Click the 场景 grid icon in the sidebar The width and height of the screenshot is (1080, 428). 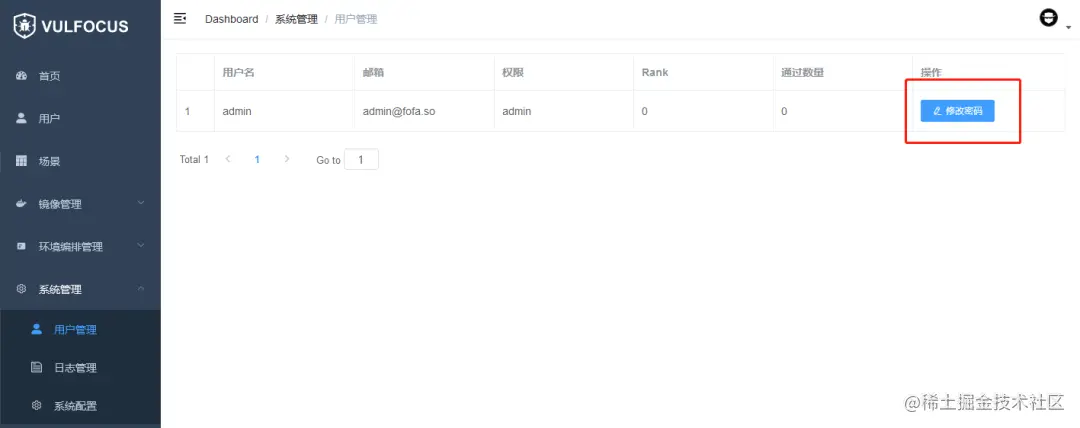(x=21, y=161)
